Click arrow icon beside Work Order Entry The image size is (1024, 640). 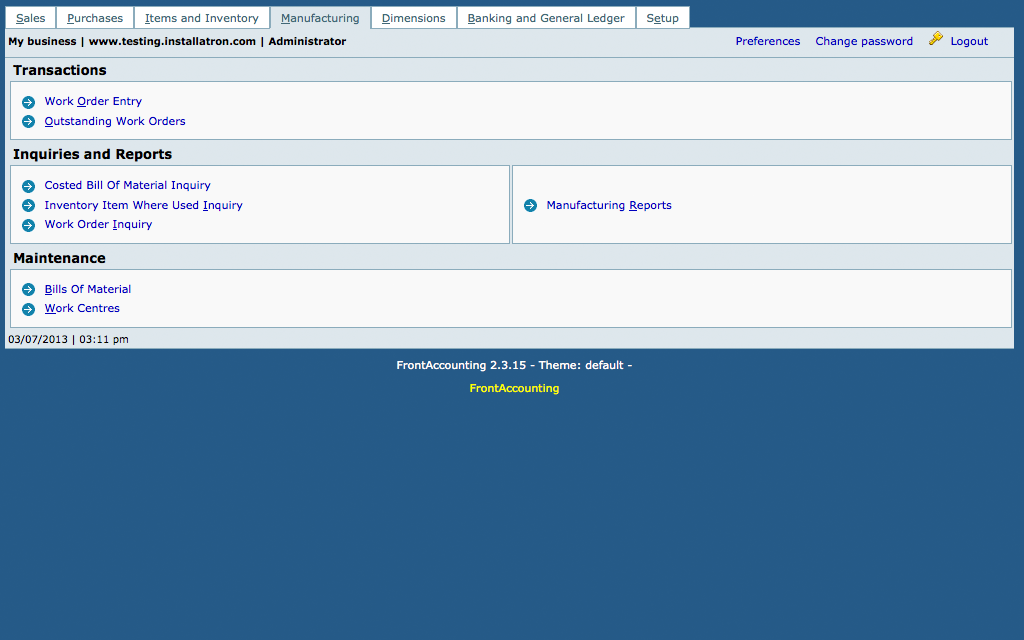pyautogui.click(x=28, y=102)
